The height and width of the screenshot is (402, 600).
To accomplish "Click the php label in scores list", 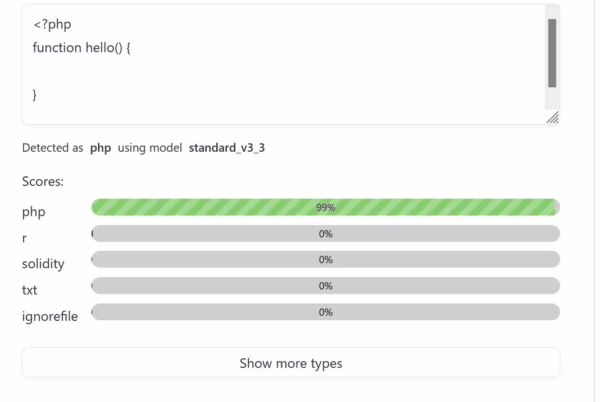I will [x=34, y=212].
